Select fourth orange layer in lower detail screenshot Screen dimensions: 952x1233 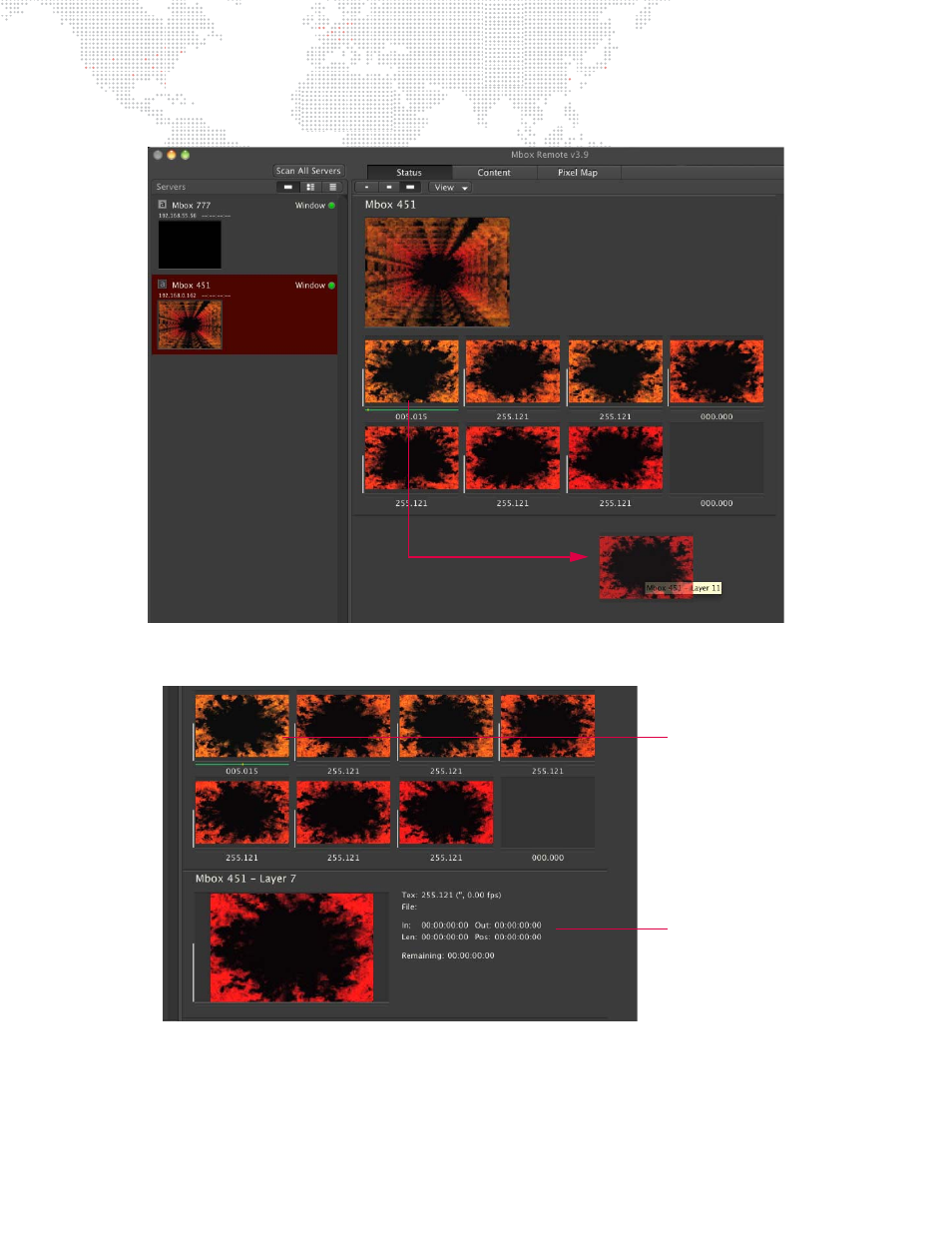pos(548,726)
